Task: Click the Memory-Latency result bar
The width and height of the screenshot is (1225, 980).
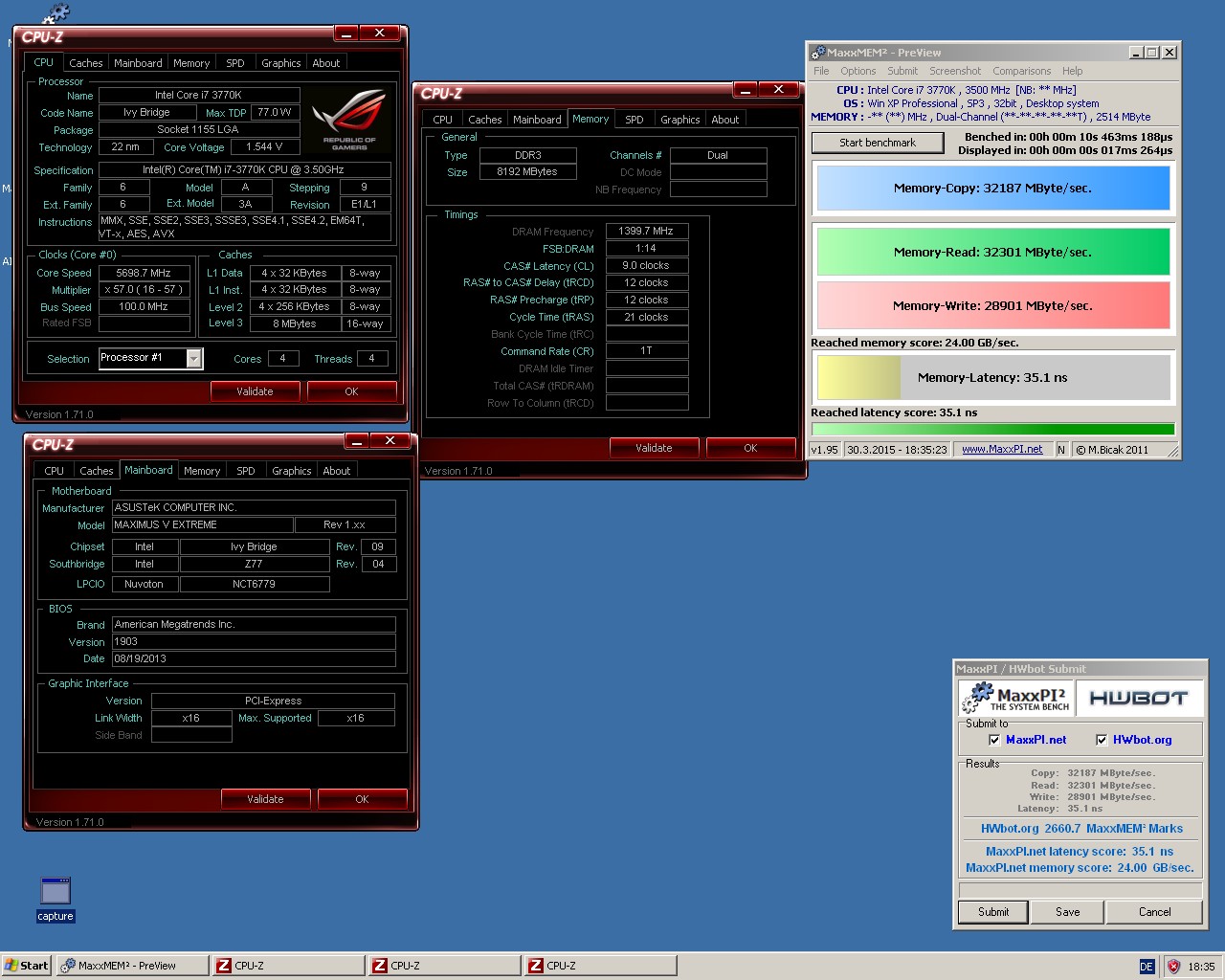Action: pyautogui.click(x=992, y=378)
